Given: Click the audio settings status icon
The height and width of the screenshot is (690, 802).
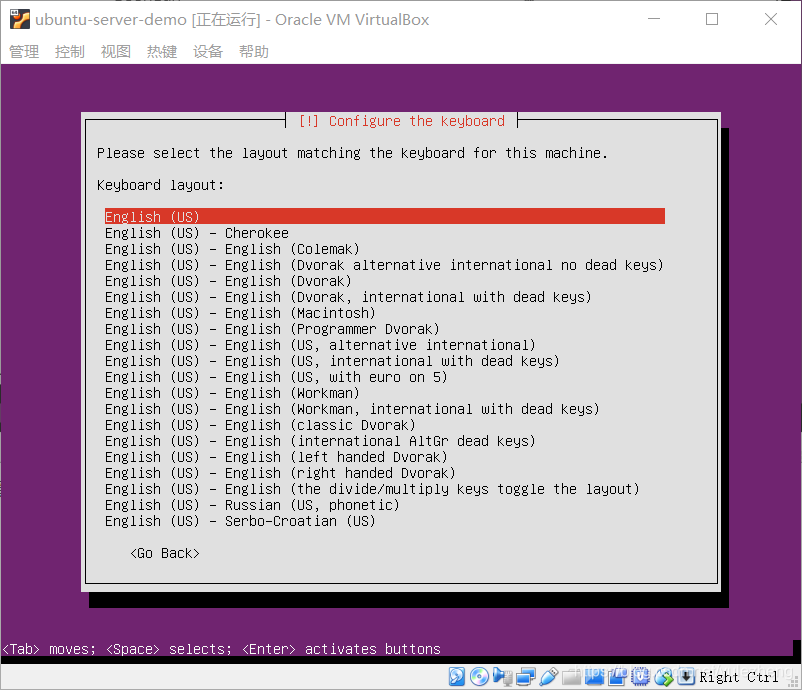Looking at the screenshot, I should point(502,677).
